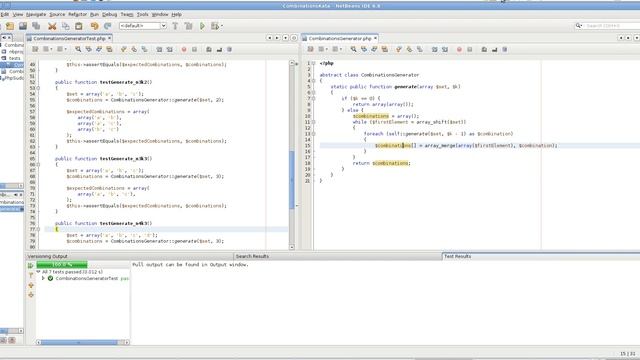Switch to CombinationsGenerator.php tab
Screen dimensions: 640x360
coord(340,38)
